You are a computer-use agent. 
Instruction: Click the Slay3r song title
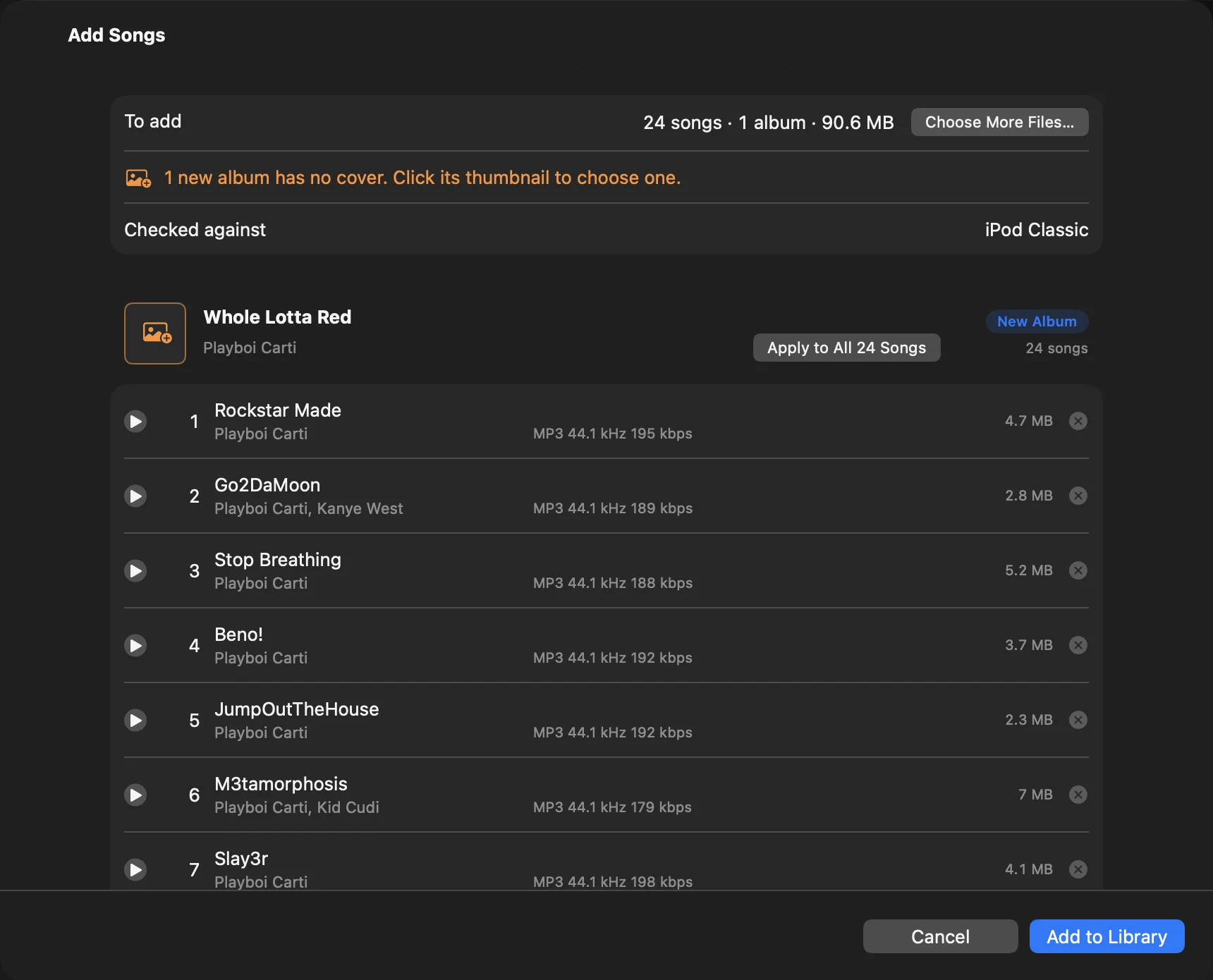pos(241,859)
